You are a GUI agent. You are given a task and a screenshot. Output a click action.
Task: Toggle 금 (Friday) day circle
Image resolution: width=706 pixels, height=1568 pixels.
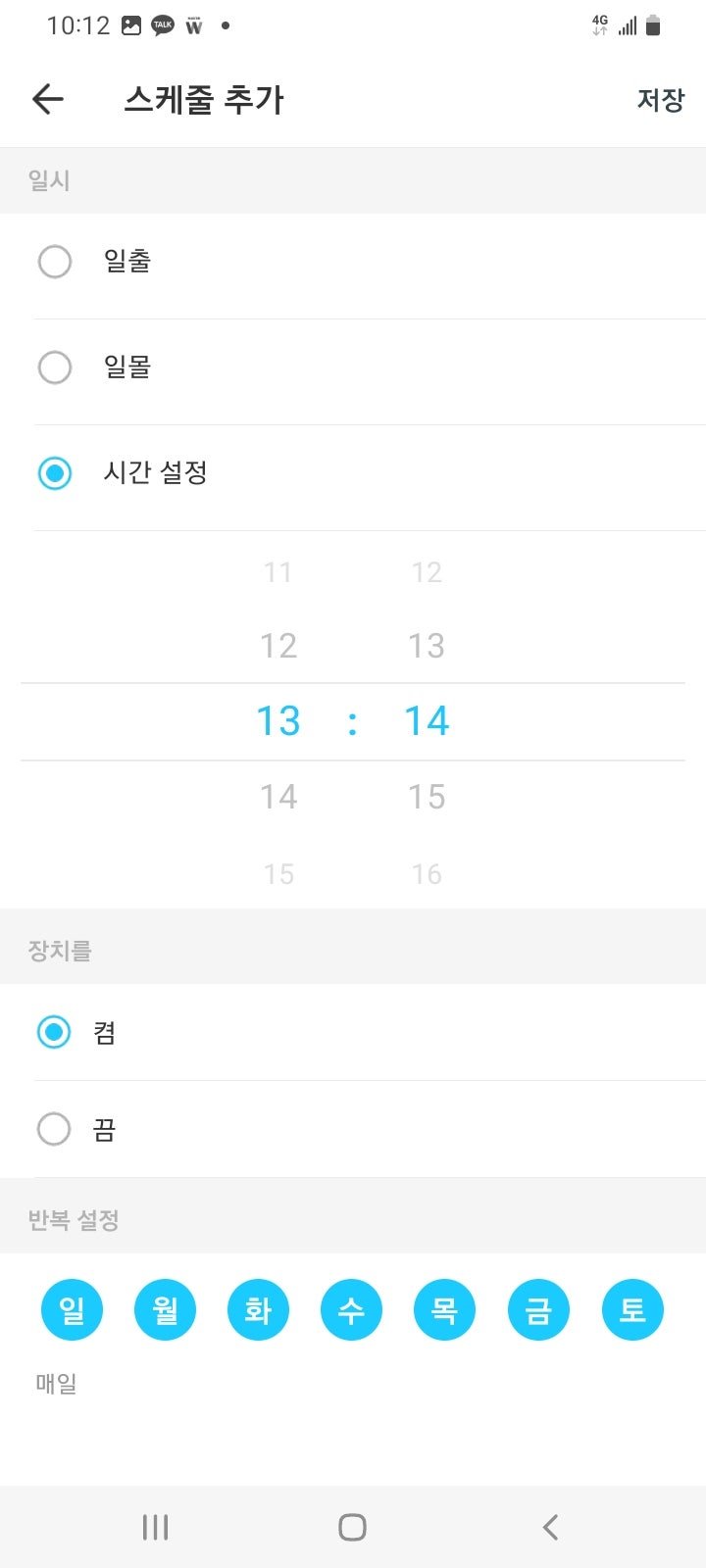[x=538, y=1309]
